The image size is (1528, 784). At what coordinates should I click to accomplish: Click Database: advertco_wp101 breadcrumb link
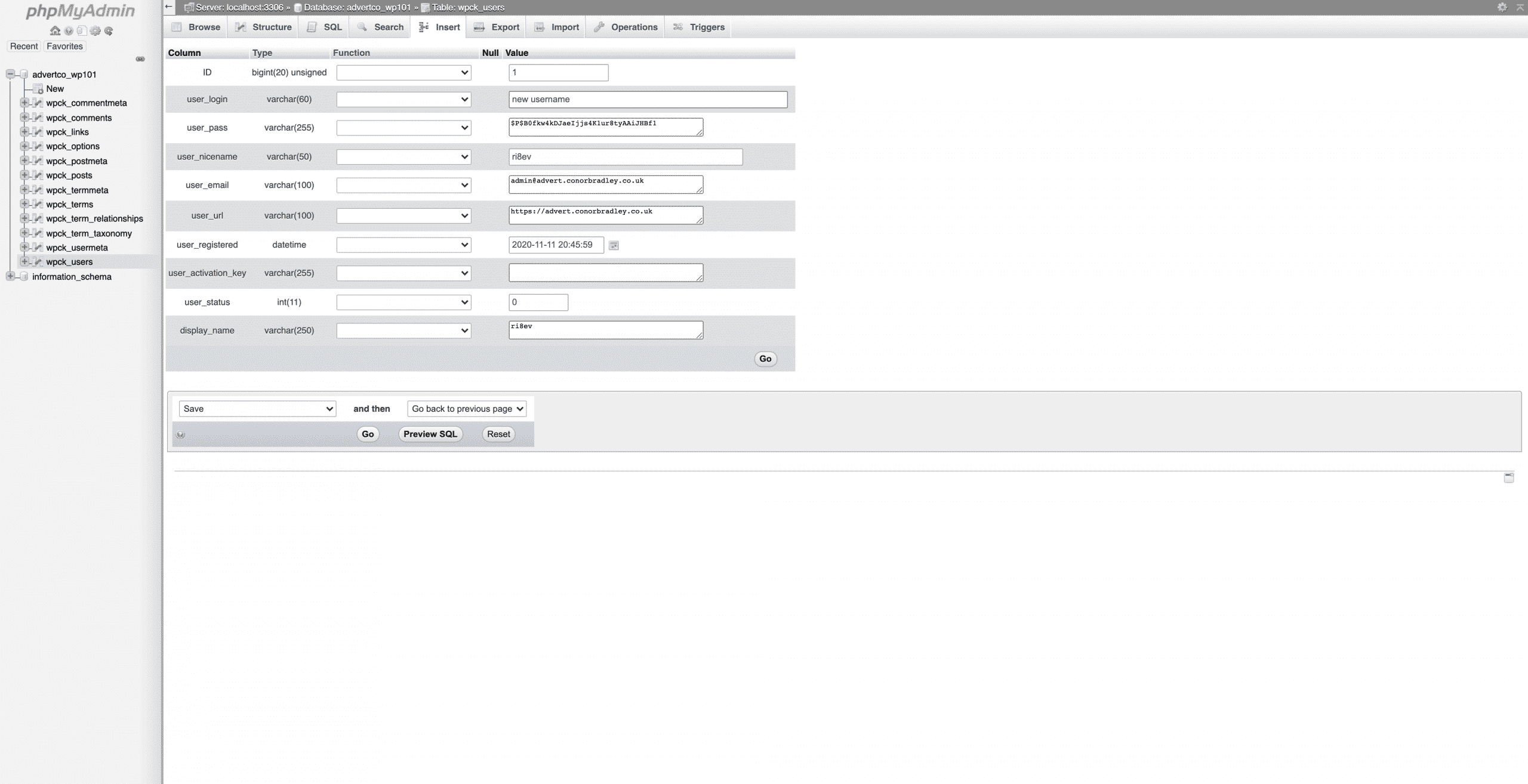pos(357,7)
